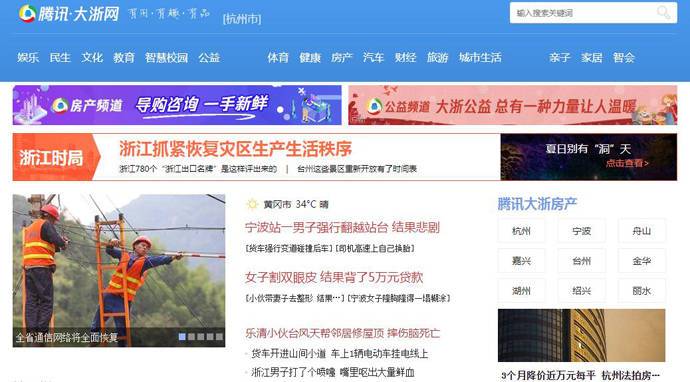690x382 pixels.
Task: Click the building photo in the real estate panel
Action: tap(581, 335)
